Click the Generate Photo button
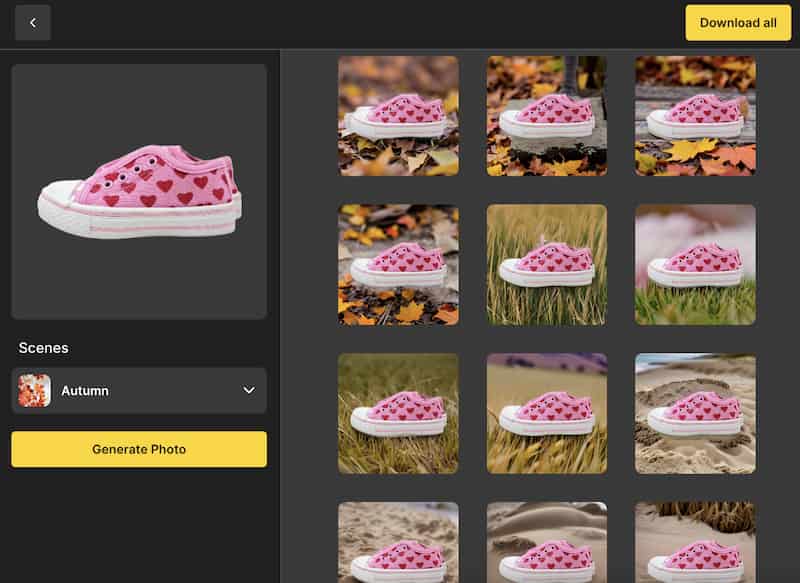Image resolution: width=800 pixels, height=583 pixels. [139, 449]
